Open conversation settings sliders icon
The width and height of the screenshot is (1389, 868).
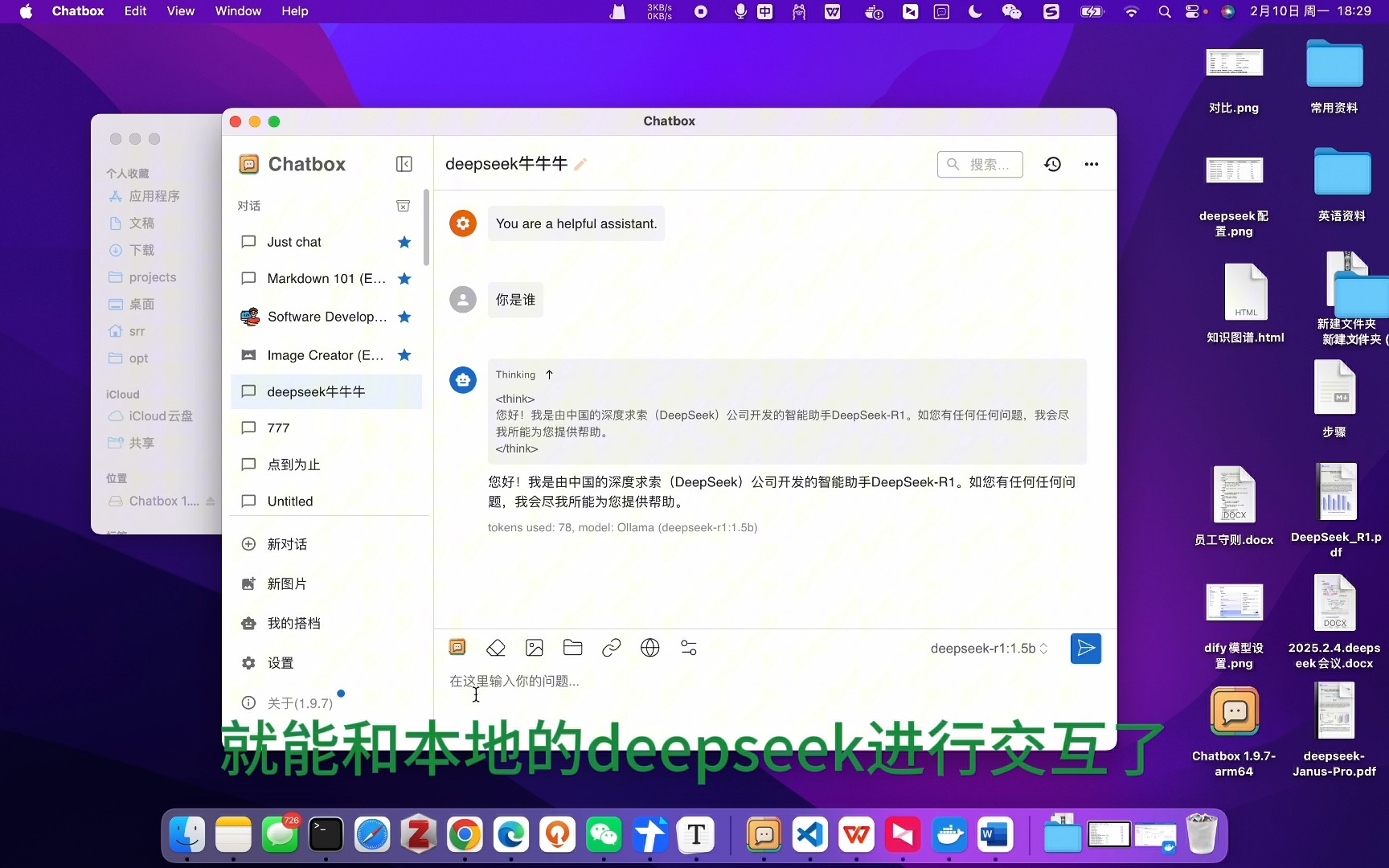click(689, 648)
